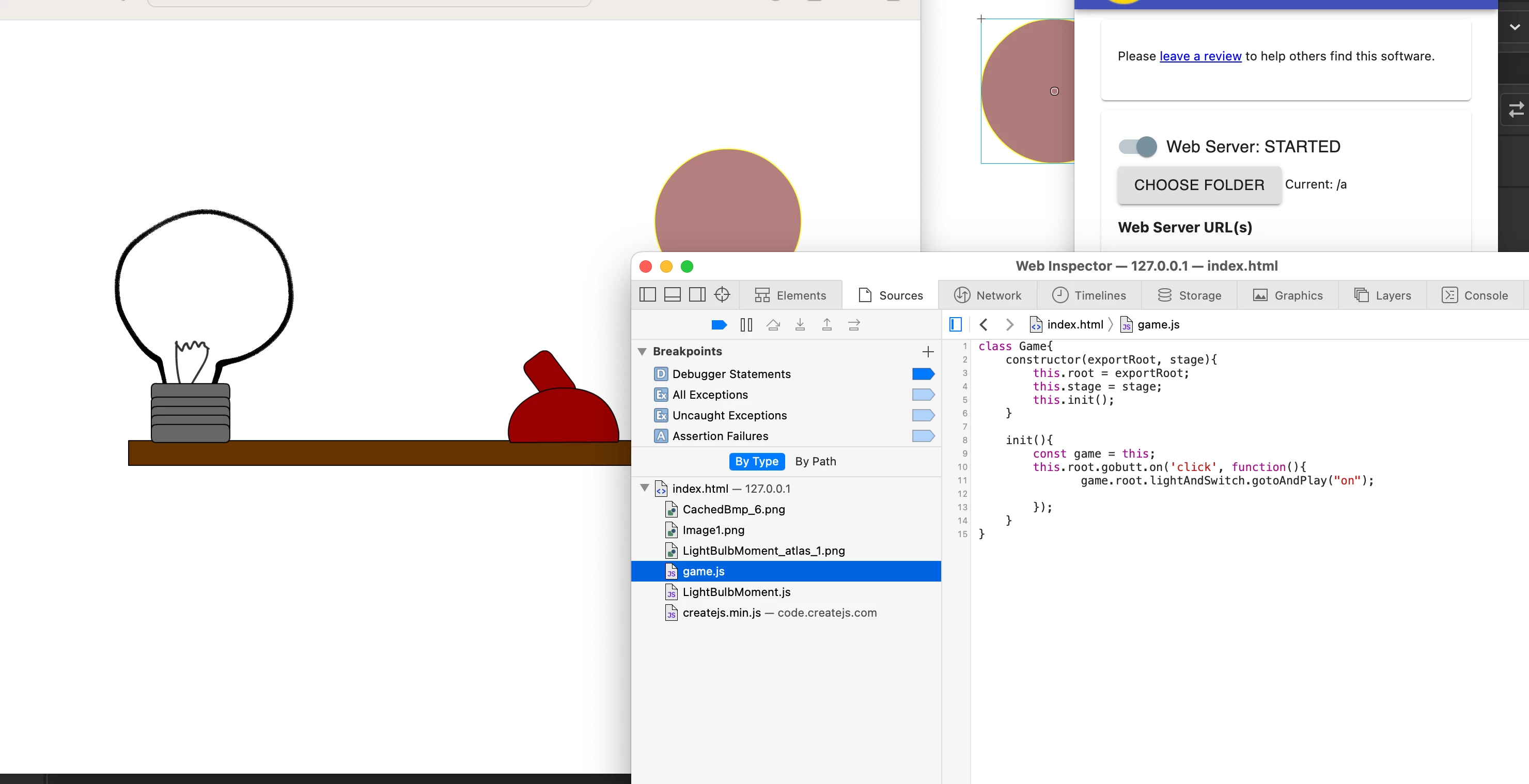
Task: Open the leave a review link
Action: [x=1200, y=56]
